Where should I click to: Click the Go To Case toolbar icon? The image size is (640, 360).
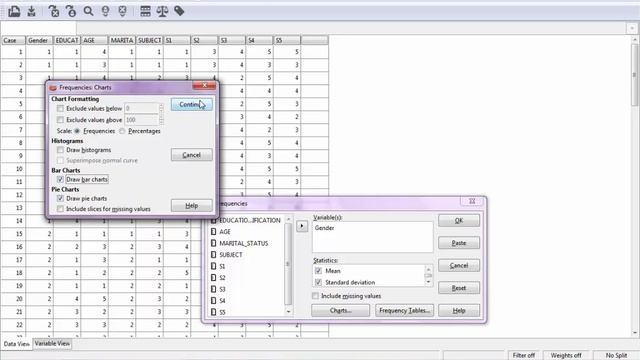click(71, 11)
